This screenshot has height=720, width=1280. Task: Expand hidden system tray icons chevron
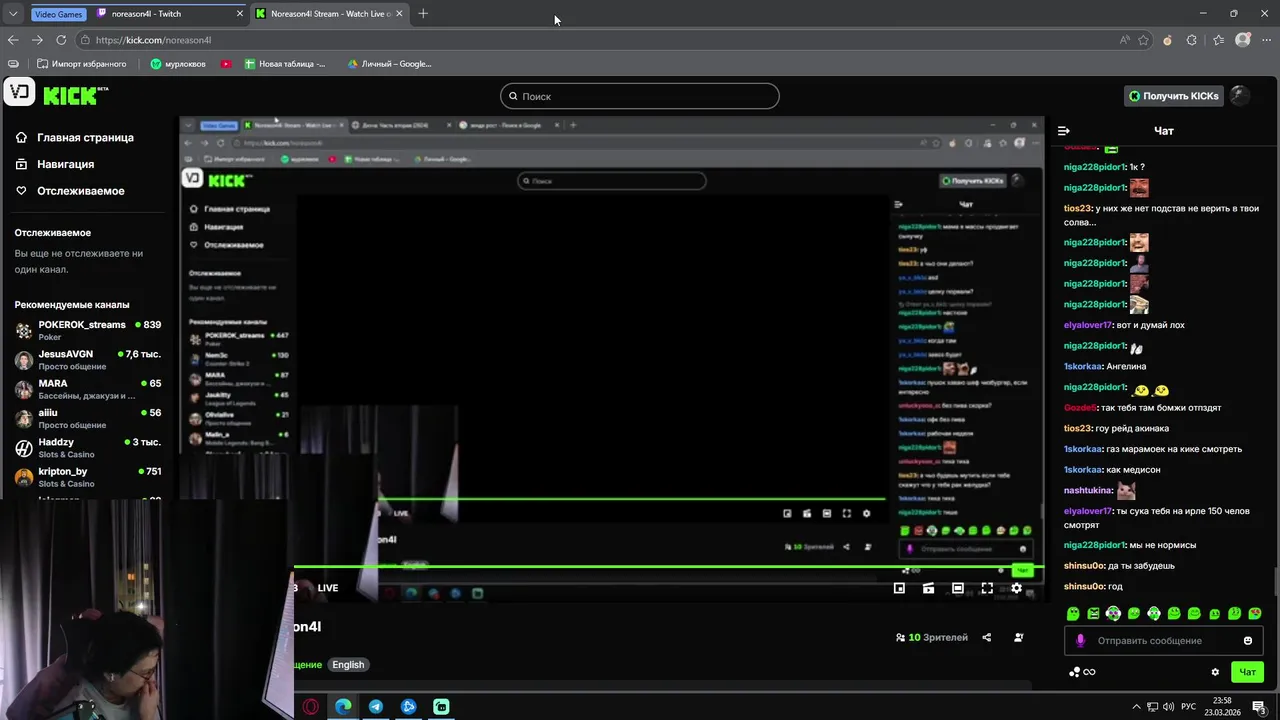[1136, 706]
